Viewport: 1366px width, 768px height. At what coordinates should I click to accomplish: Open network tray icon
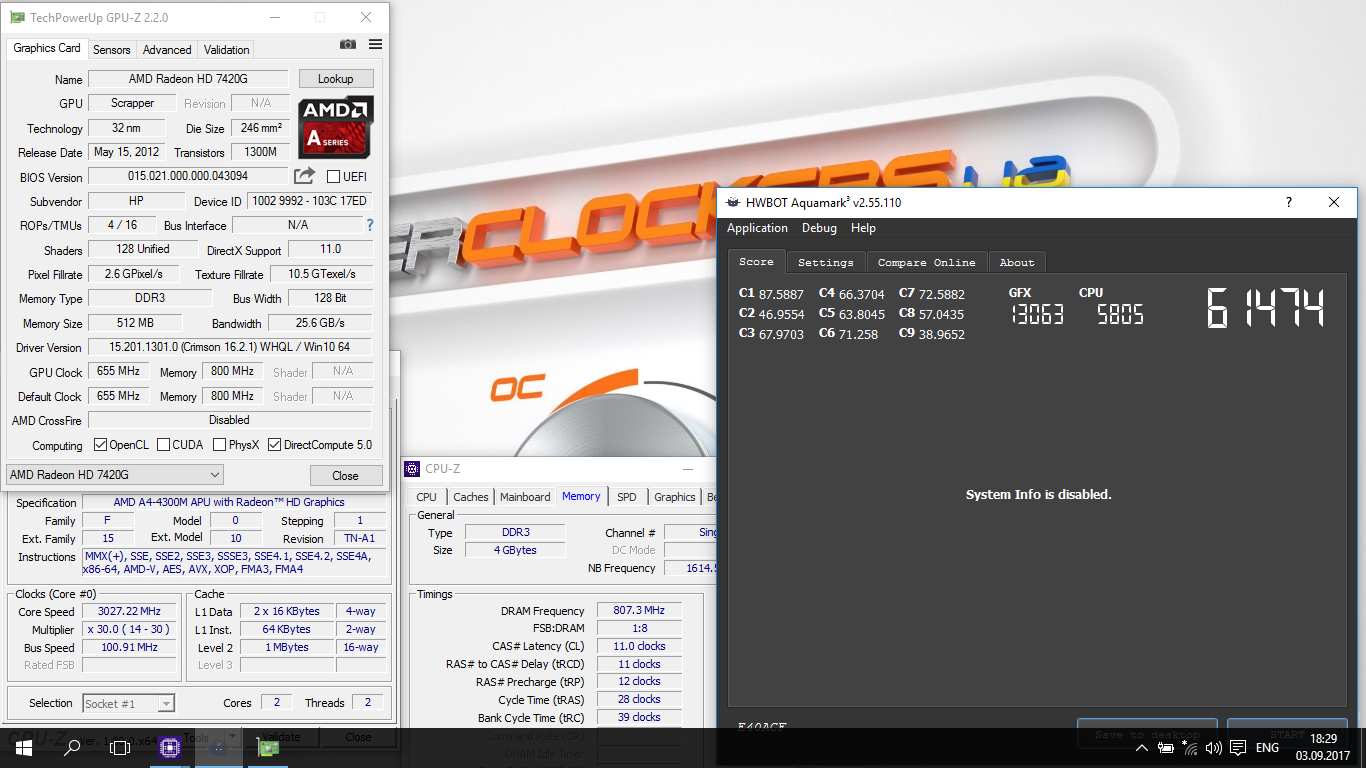(1189, 747)
